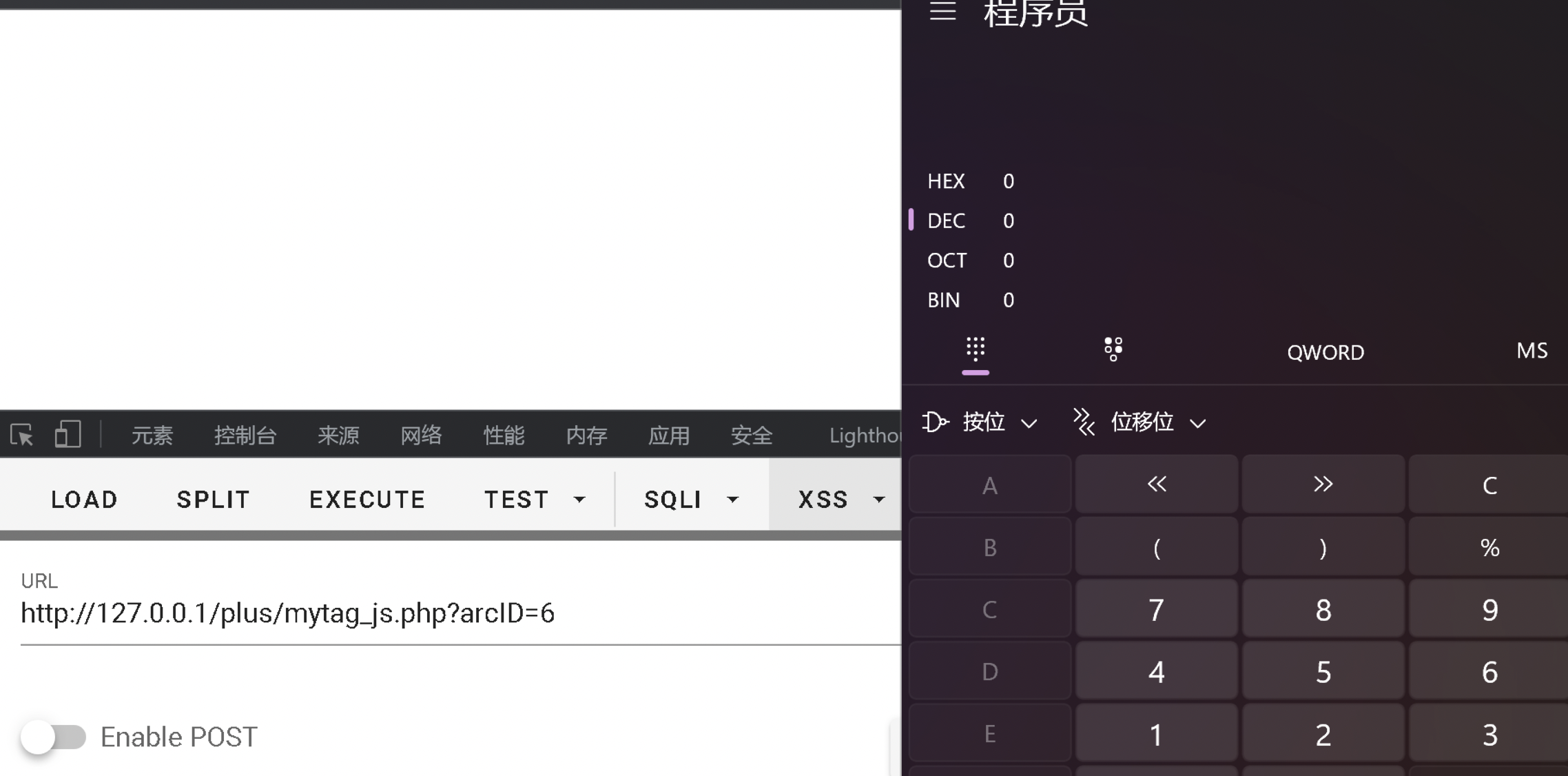Click the HackBar URL input field
This screenshot has height=776, width=1568.
point(460,613)
